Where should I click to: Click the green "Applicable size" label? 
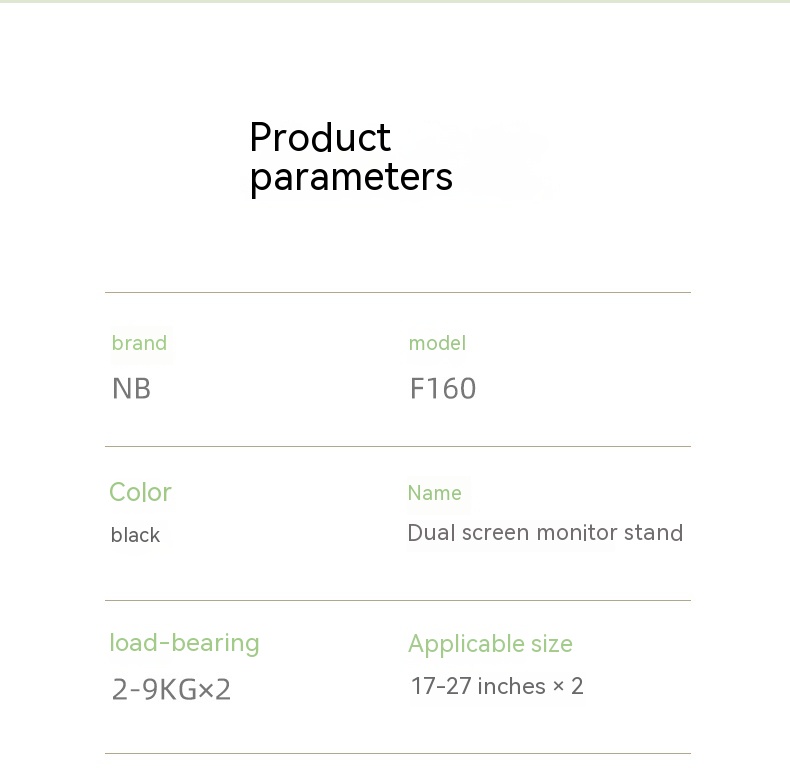tap(490, 644)
